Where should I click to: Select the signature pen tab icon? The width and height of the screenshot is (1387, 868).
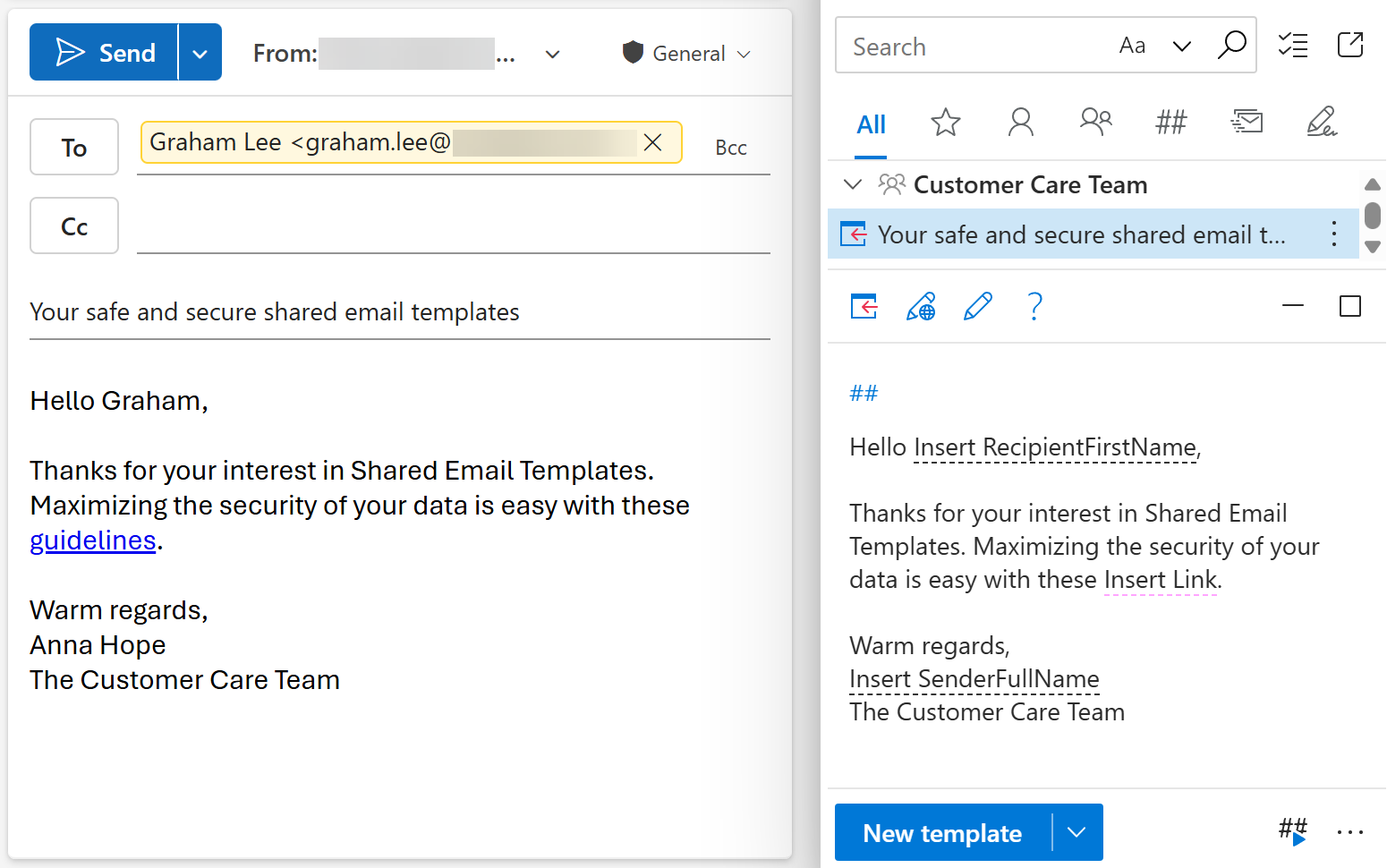pyautogui.click(x=1323, y=122)
